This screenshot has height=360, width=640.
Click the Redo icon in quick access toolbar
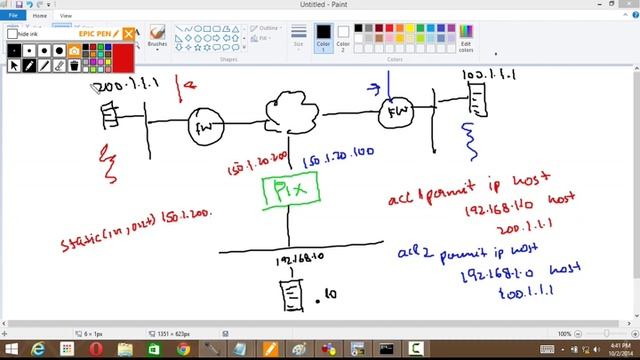pyautogui.click(x=40, y=4)
